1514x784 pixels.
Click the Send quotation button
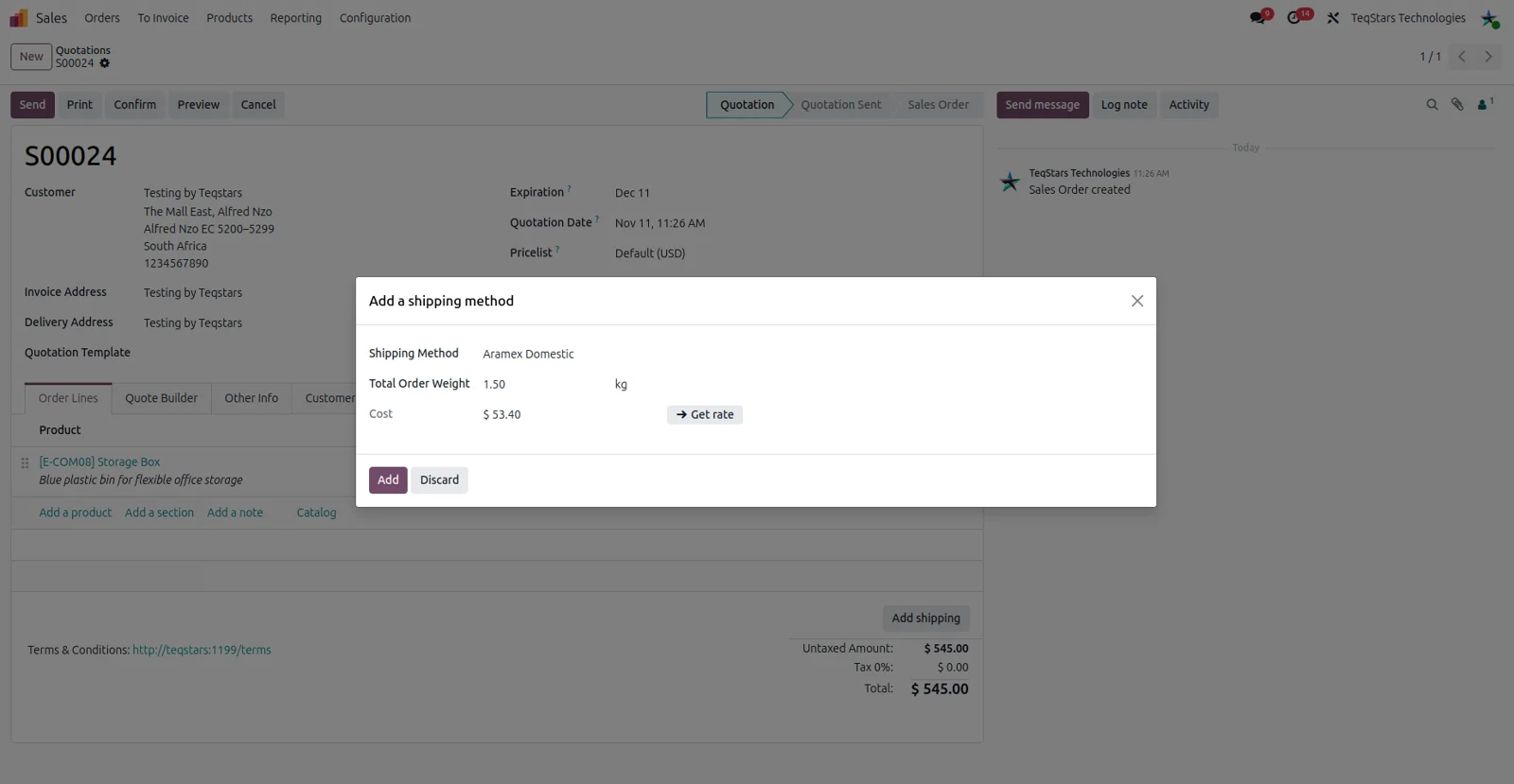(x=32, y=105)
